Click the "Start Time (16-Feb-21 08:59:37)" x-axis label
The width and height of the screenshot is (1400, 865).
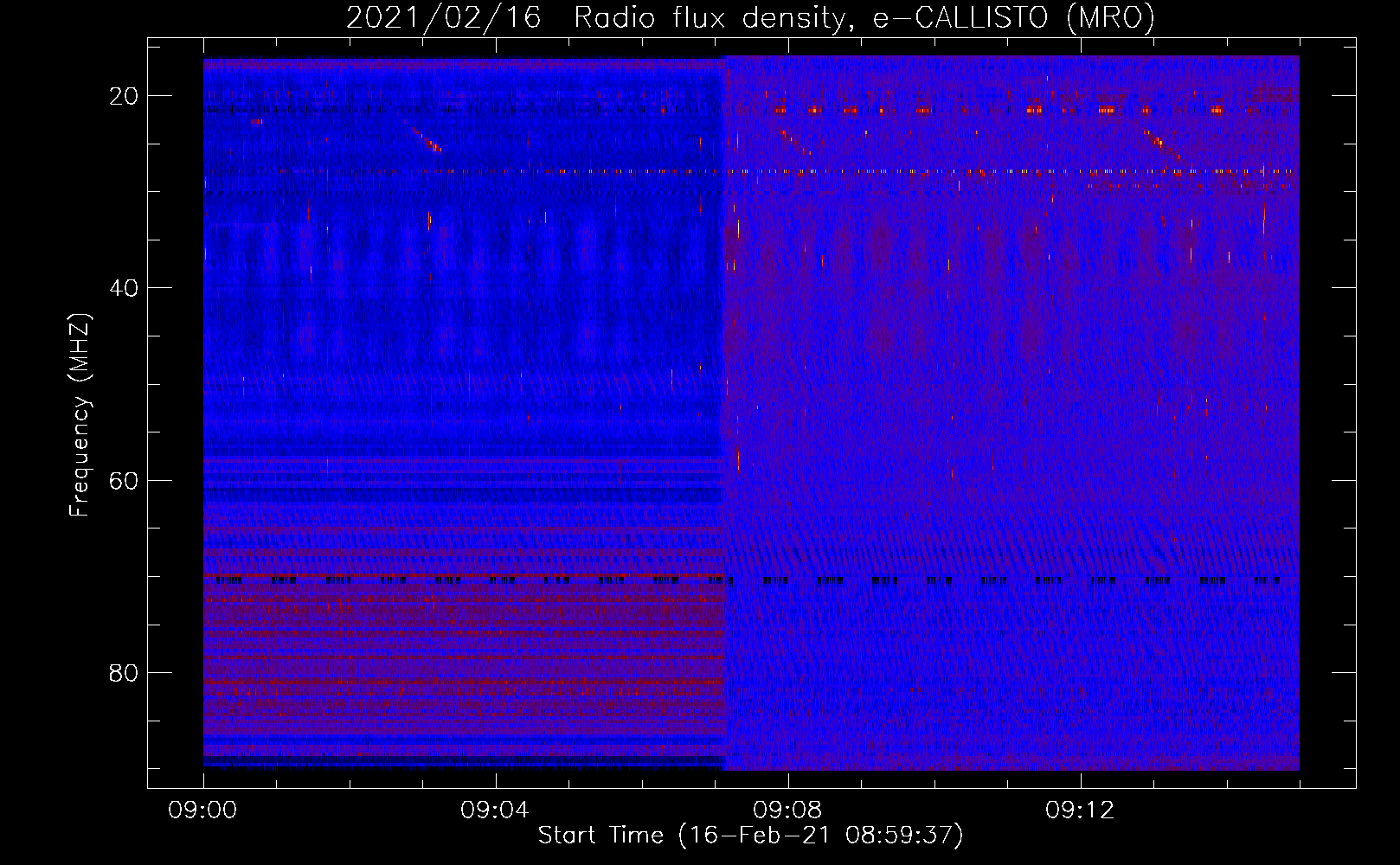pos(750,836)
